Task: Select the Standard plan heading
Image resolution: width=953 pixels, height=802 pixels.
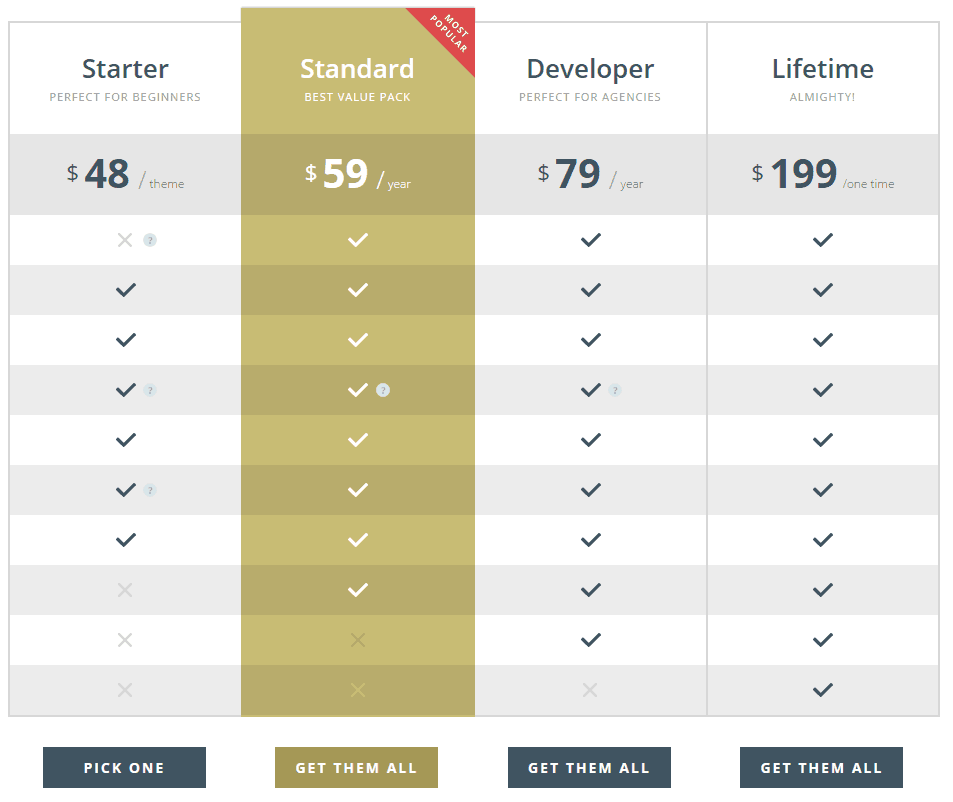Action: [x=357, y=69]
